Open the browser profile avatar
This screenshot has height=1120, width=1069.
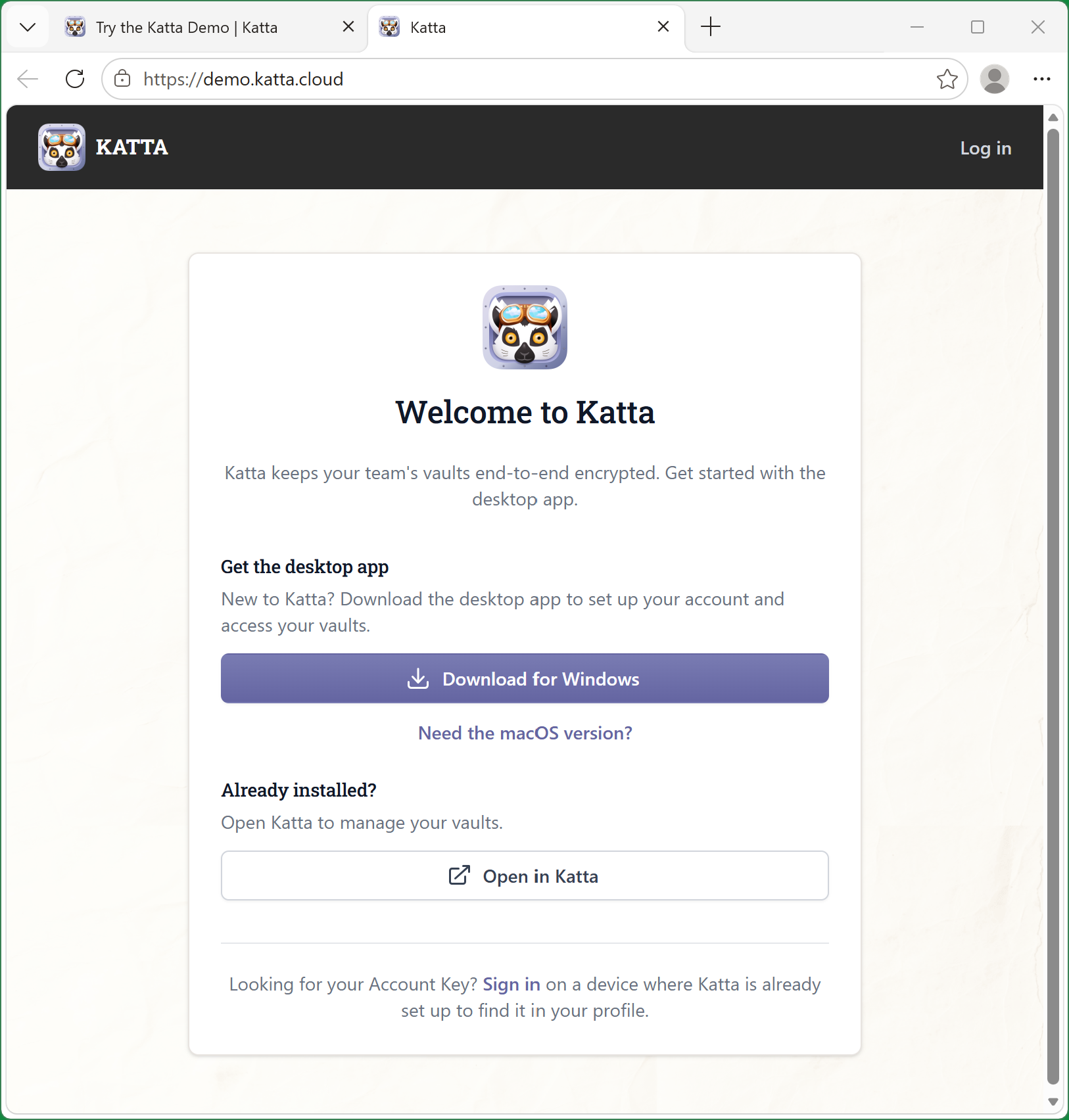[x=995, y=79]
